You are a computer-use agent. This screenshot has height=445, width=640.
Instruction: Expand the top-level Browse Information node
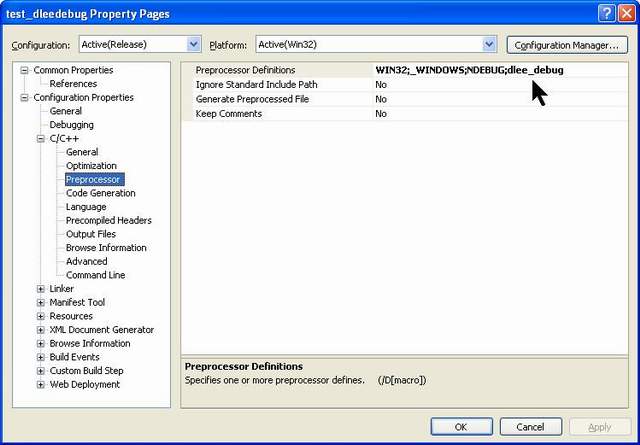pyautogui.click(x=40, y=343)
